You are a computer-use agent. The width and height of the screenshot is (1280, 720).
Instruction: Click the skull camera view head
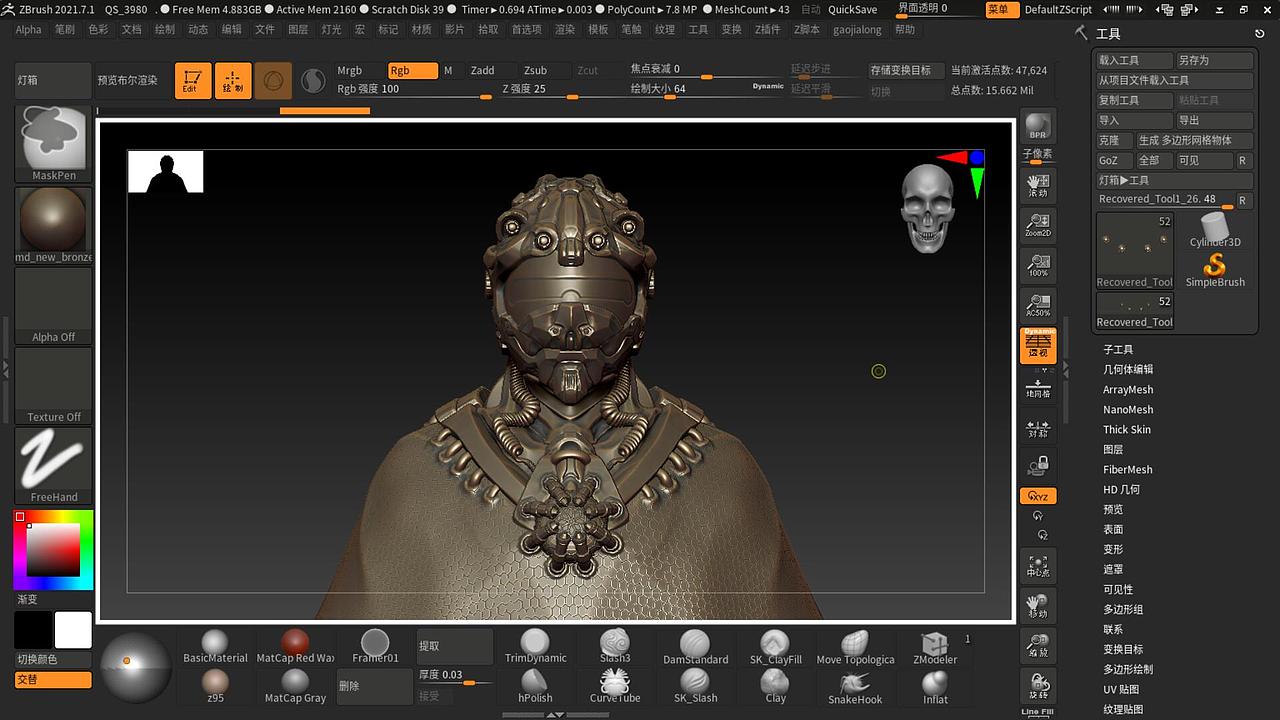927,208
